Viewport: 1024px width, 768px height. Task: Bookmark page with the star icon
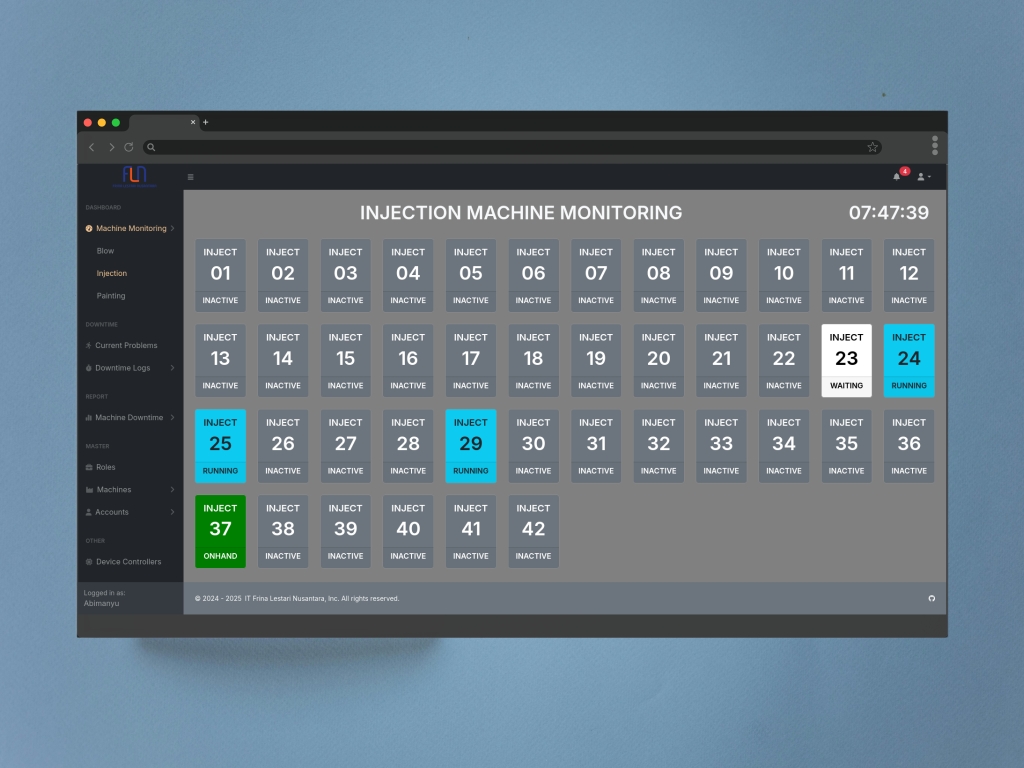[872, 147]
